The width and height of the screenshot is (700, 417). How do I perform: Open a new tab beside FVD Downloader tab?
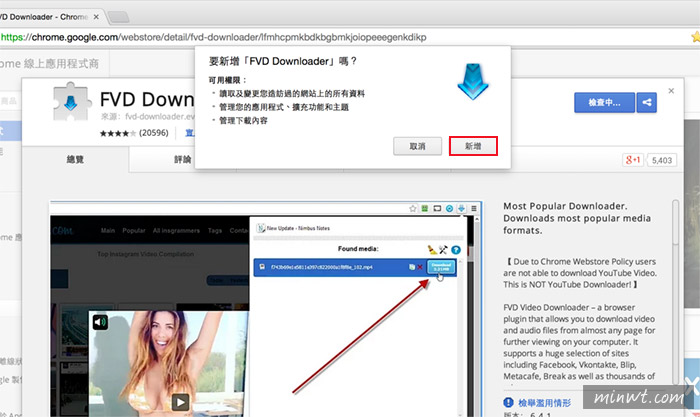119,17
